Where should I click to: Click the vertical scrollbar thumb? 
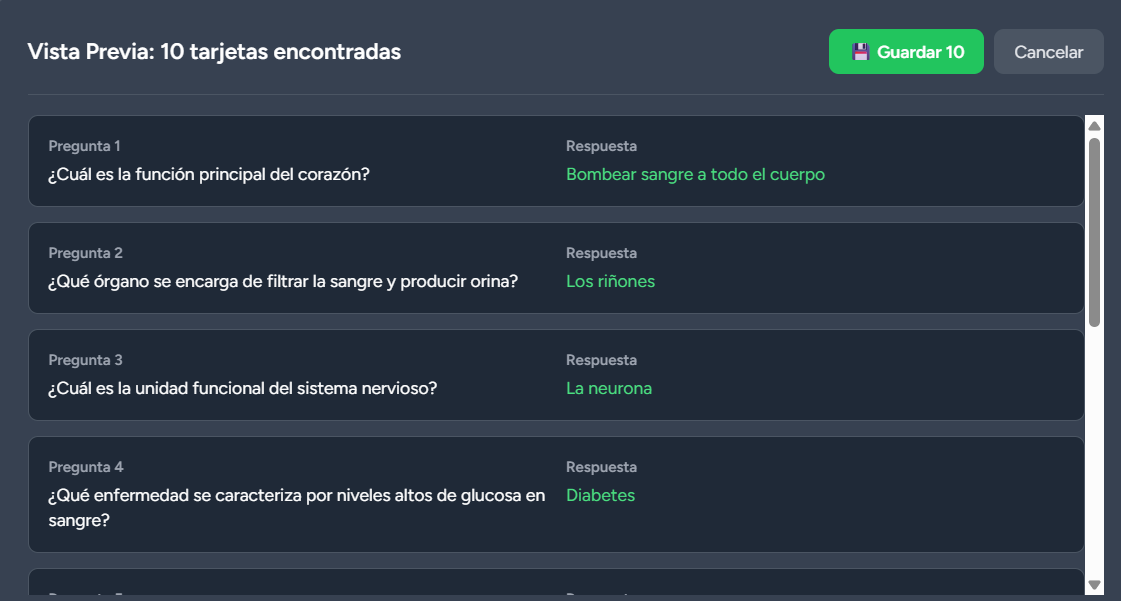click(x=1094, y=231)
